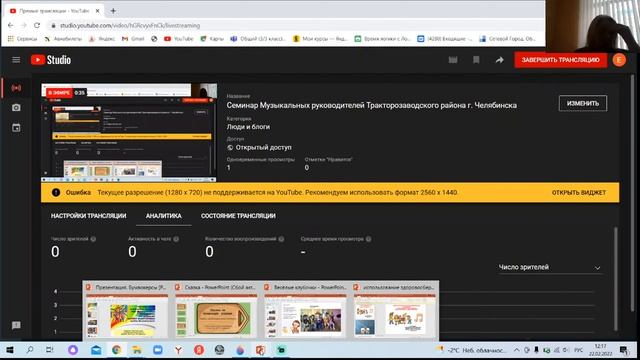Open the Сетевой Город bookmark
This screenshot has width=640, height=360.
click(507, 39)
